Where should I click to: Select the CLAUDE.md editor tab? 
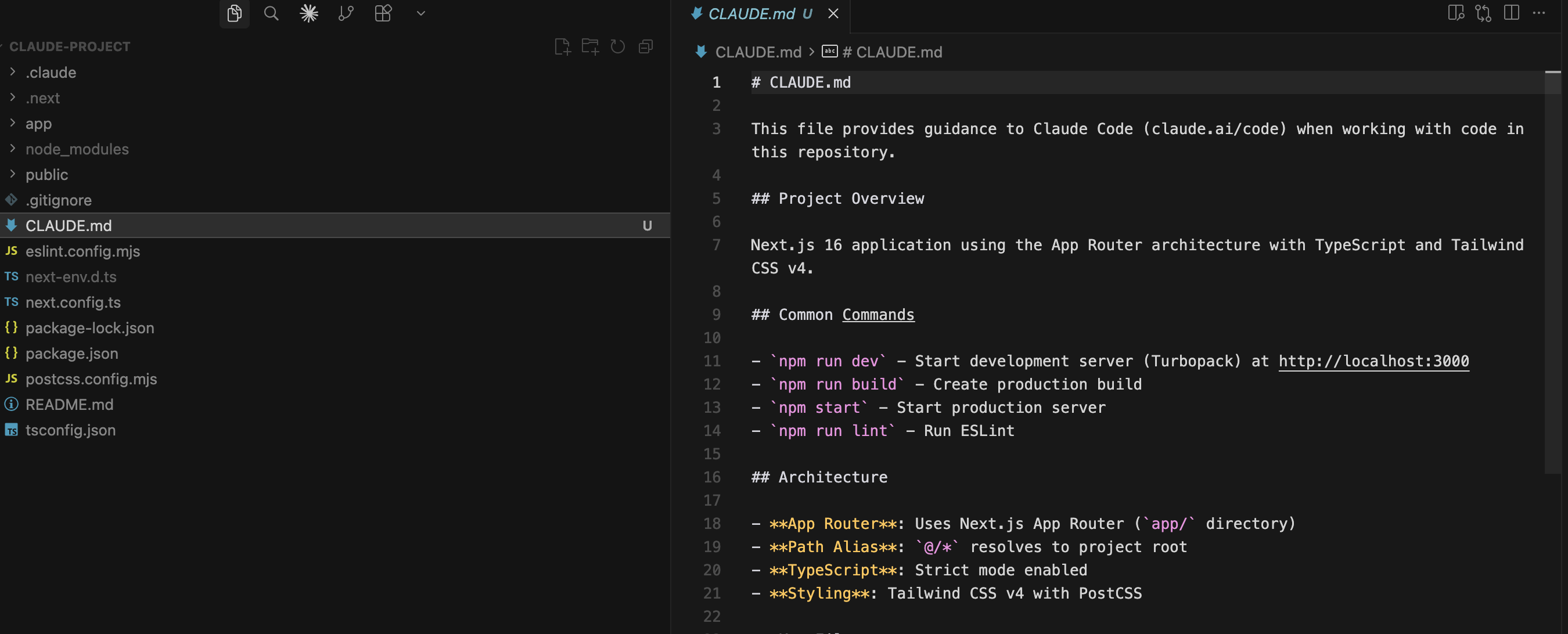point(751,14)
